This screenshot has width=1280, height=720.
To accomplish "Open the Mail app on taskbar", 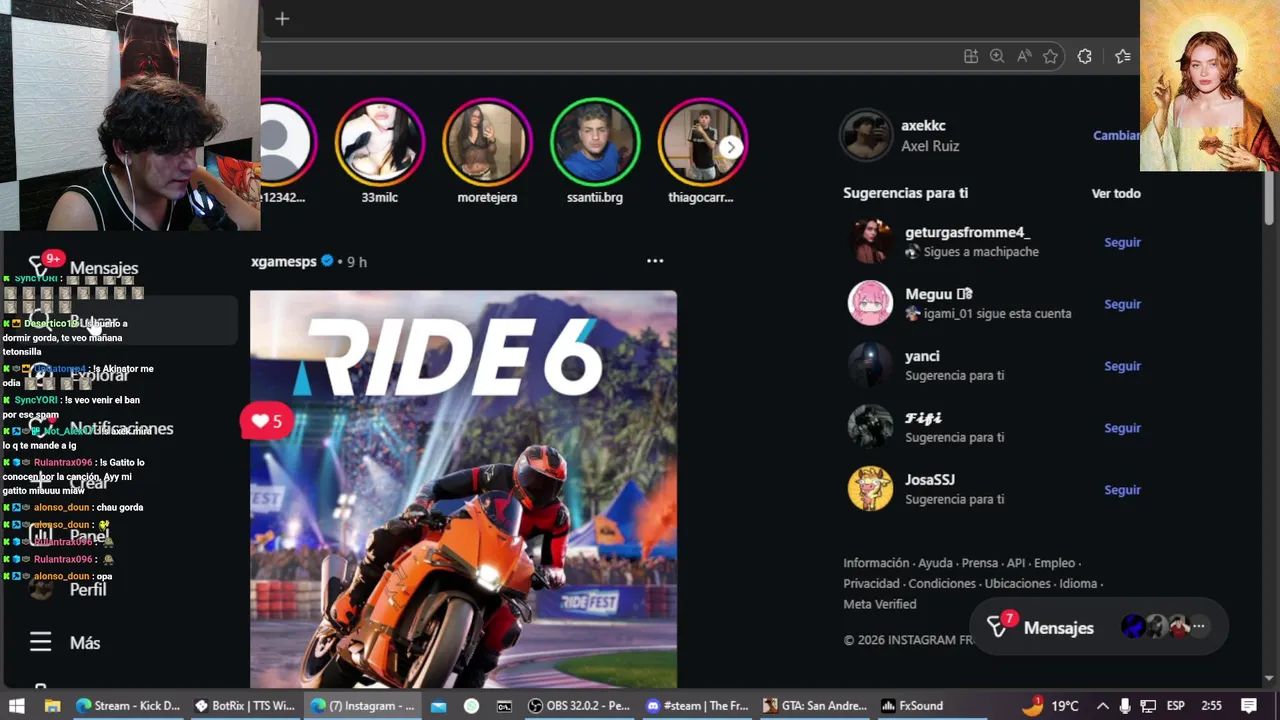I will (x=438, y=705).
